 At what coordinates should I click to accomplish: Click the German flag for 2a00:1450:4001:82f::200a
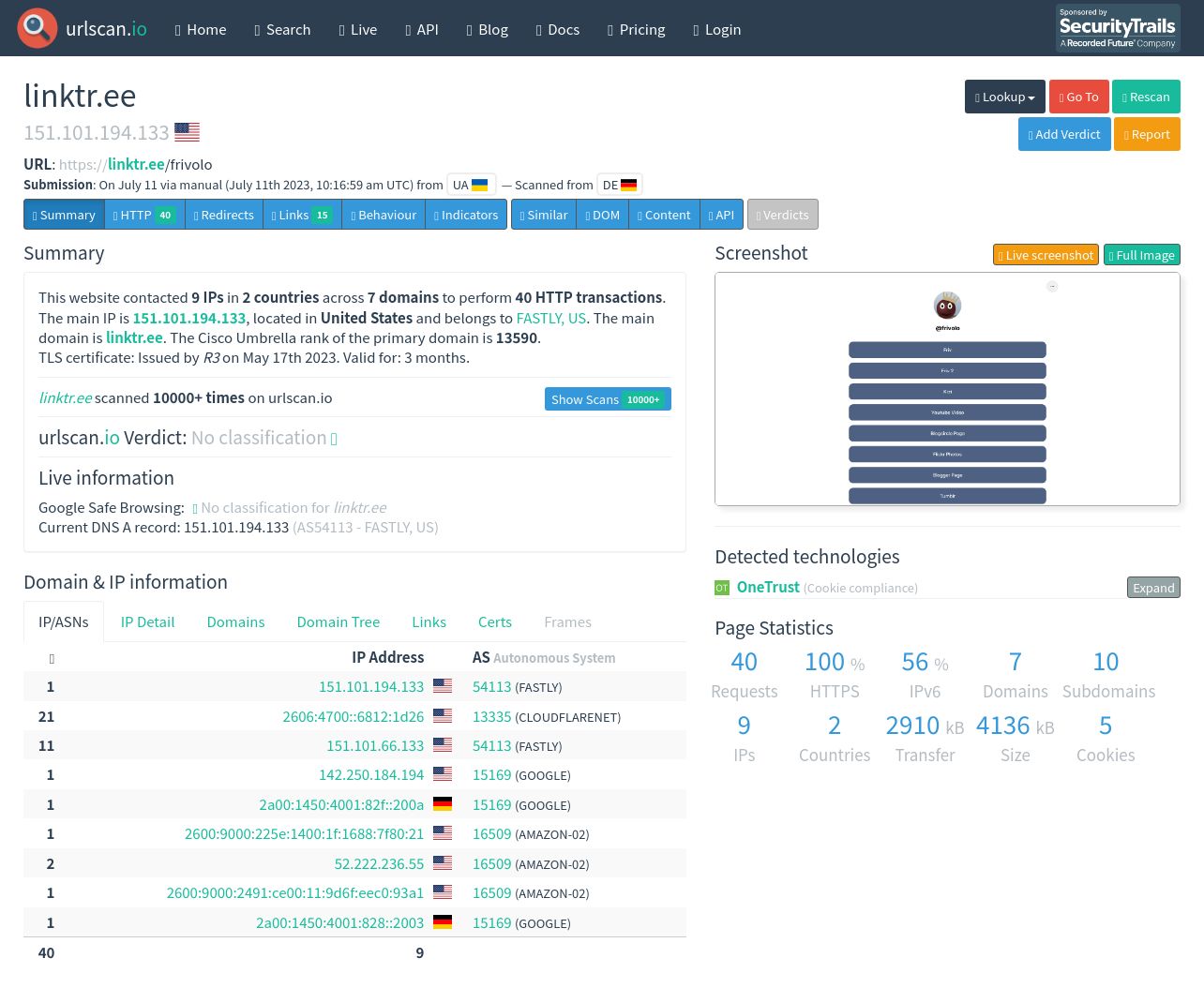443,804
